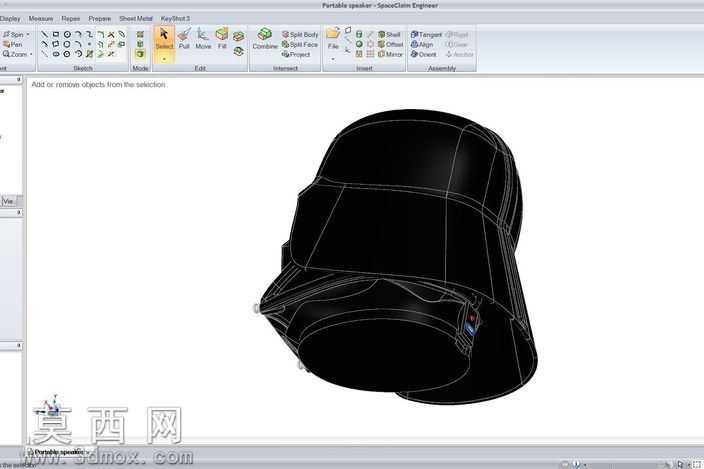Select the Point sketch tool

(89, 44)
